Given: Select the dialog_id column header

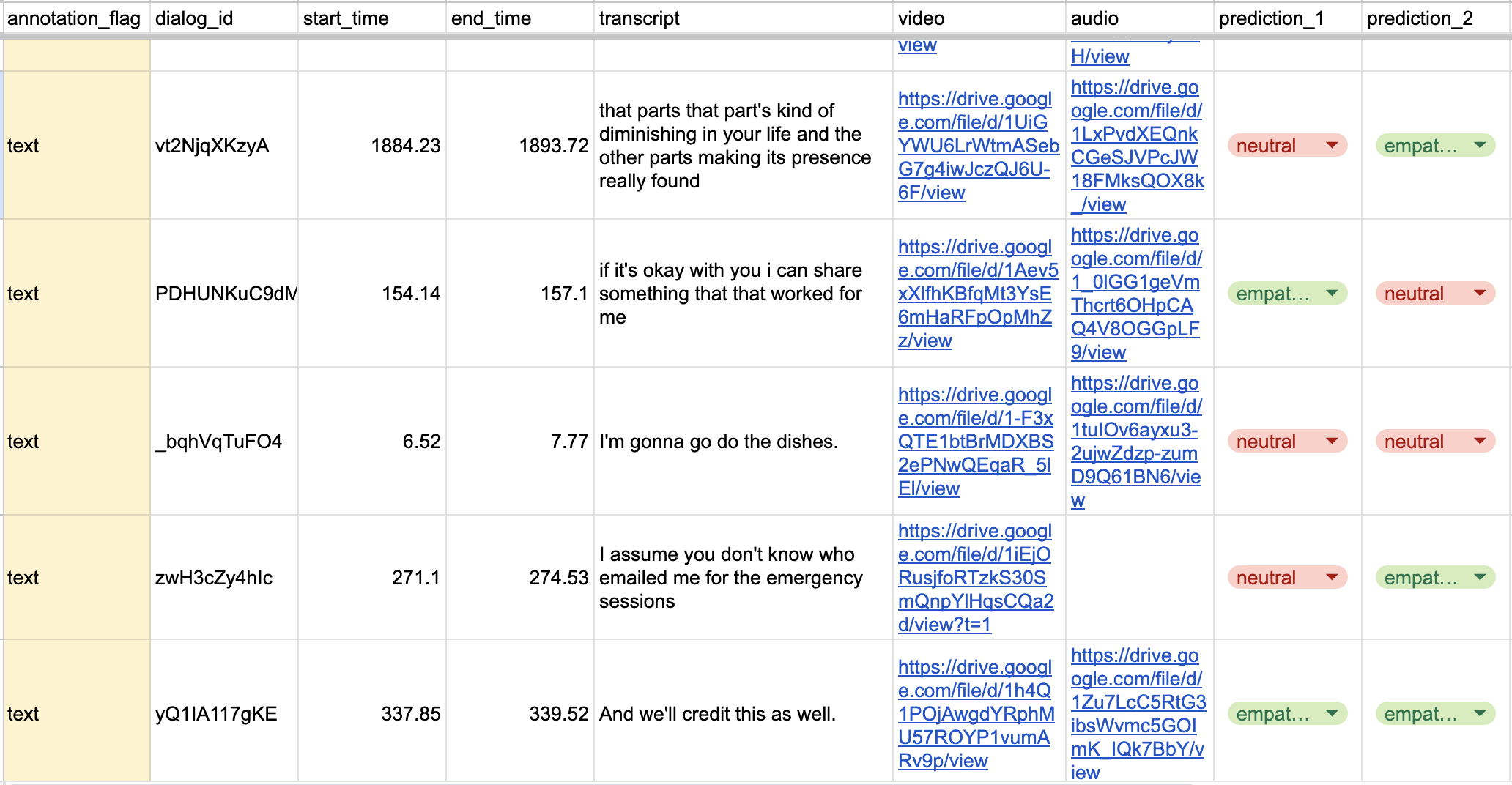Looking at the screenshot, I should 224,18.
